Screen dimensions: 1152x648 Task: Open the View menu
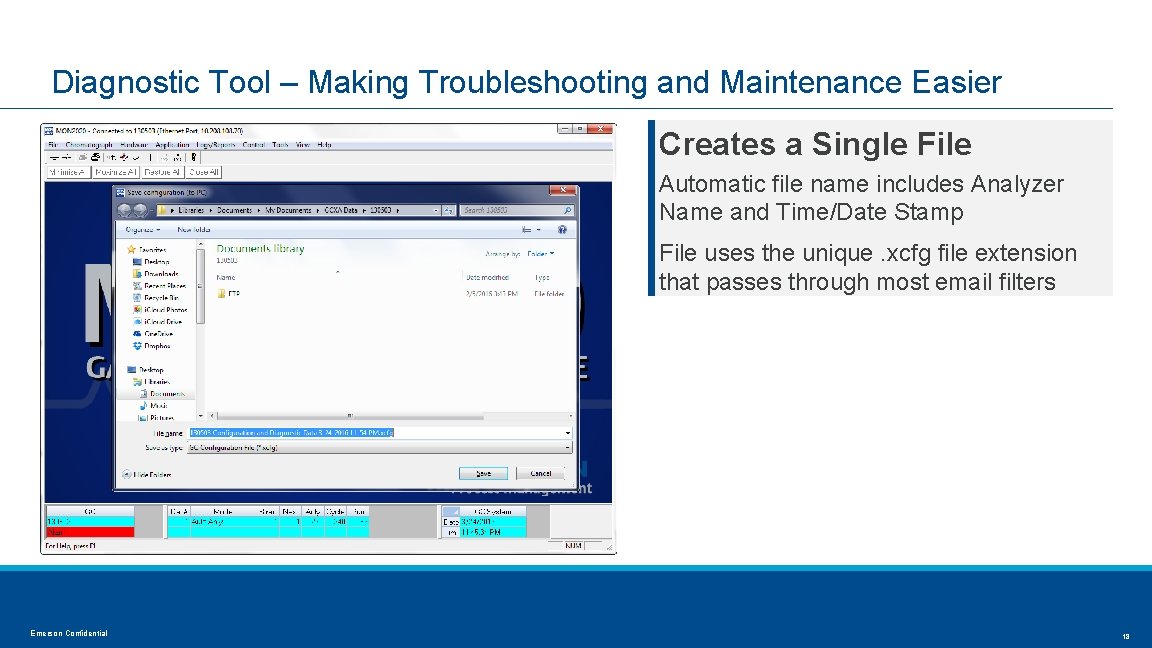(302, 145)
